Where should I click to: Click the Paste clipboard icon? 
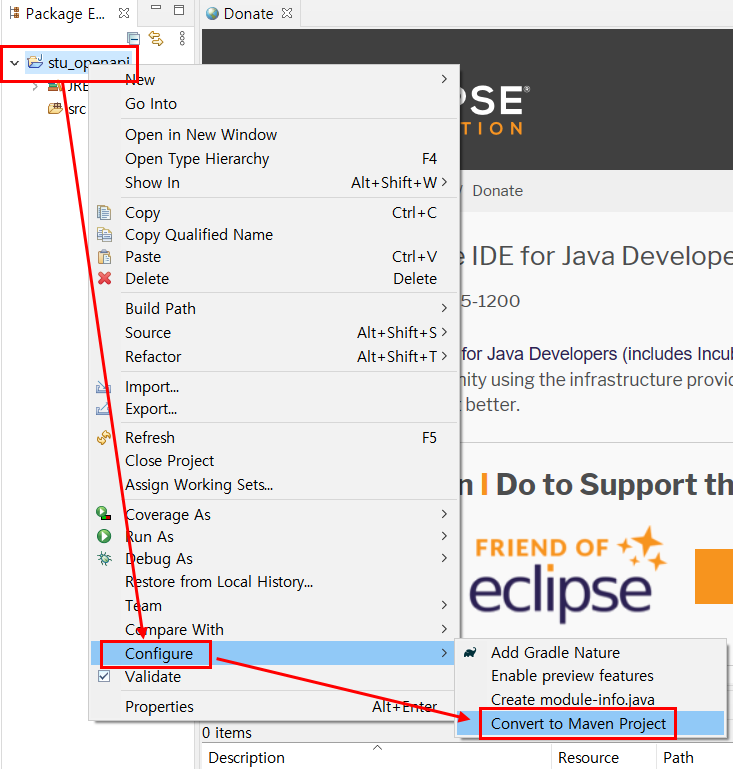click(104, 256)
